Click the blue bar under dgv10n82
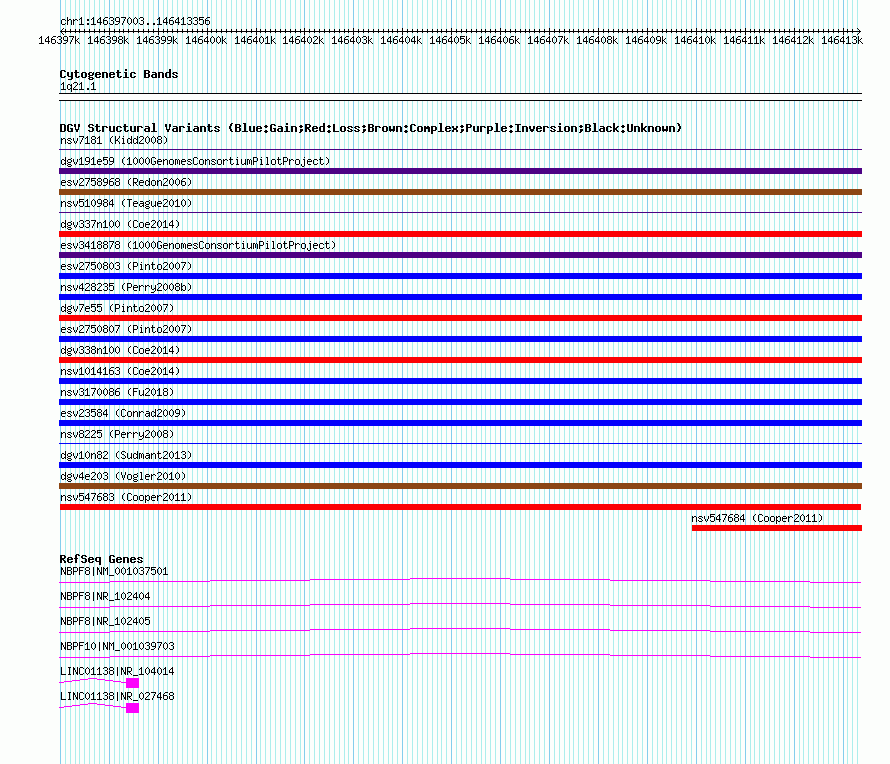This screenshot has height=764, width=890. [x=460, y=465]
